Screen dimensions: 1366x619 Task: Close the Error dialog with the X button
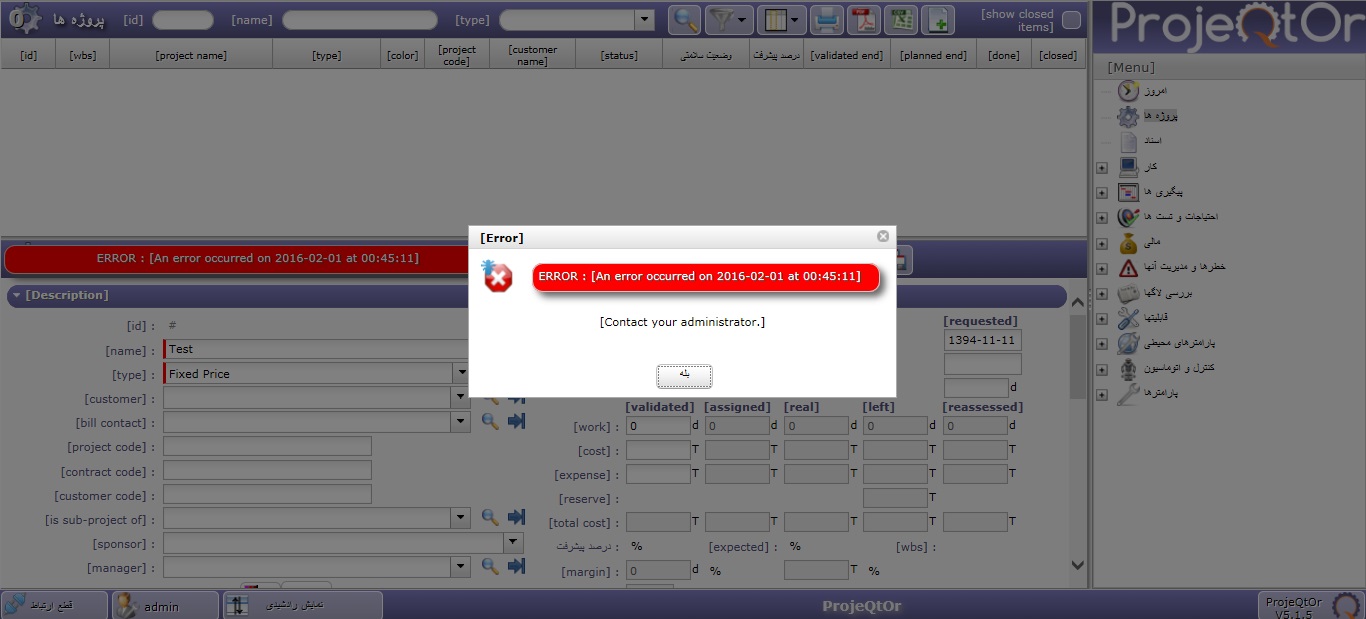click(x=883, y=236)
